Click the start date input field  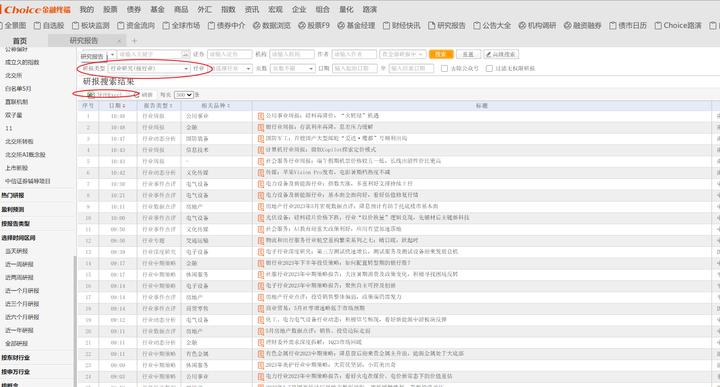pyautogui.click(x=354, y=68)
